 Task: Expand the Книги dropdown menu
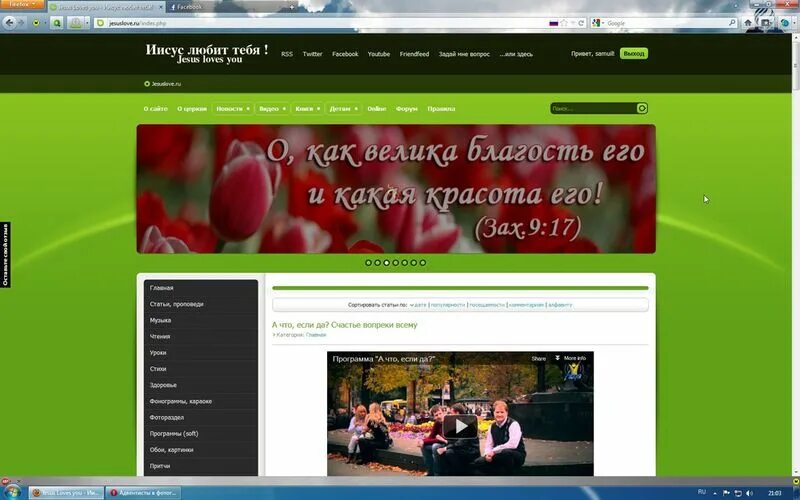coord(308,109)
